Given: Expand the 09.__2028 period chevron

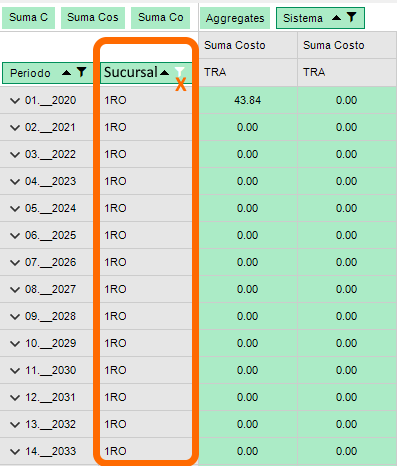Looking at the screenshot, I should [x=15, y=316].
